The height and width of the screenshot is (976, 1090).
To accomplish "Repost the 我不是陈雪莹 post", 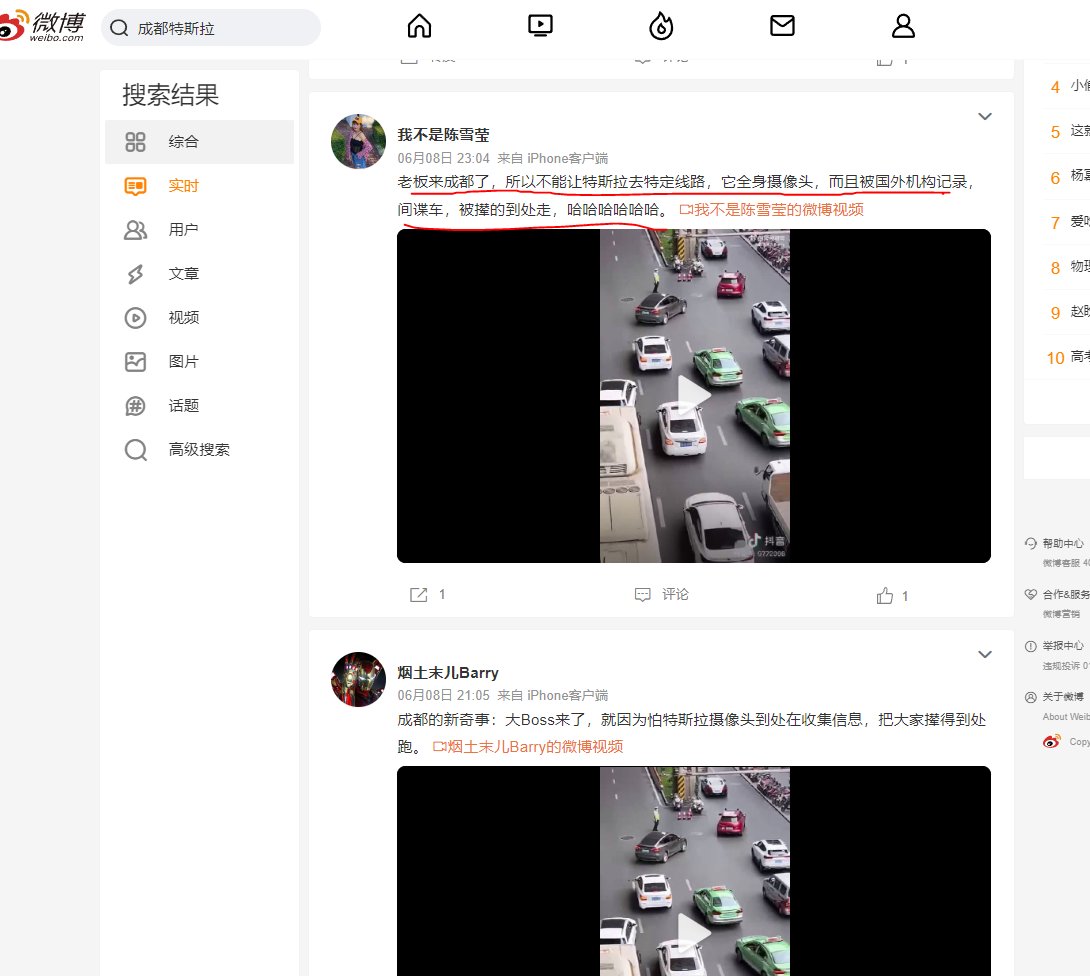I will [x=427, y=594].
